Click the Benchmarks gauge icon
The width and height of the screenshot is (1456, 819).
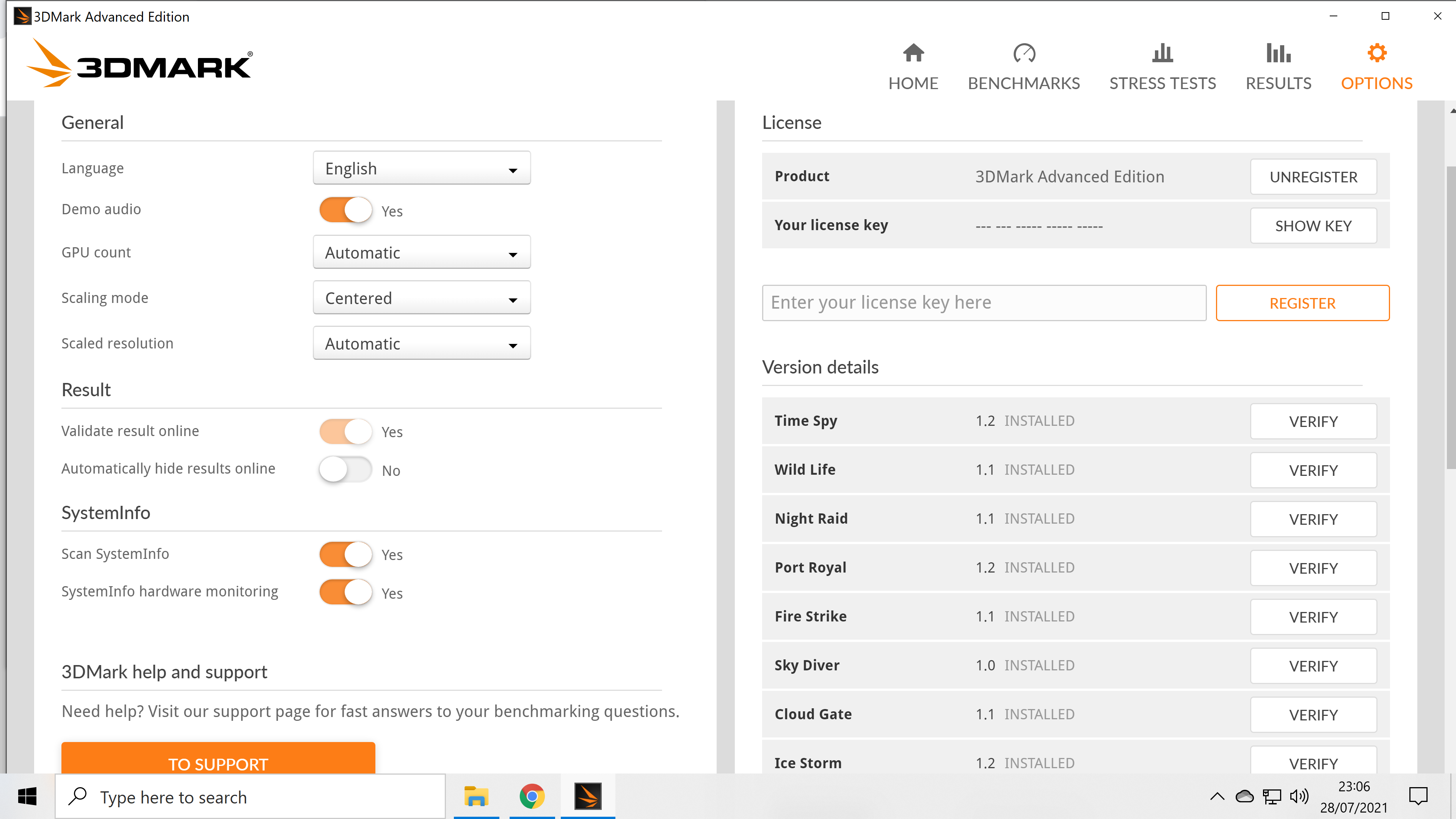(1024, 53)
